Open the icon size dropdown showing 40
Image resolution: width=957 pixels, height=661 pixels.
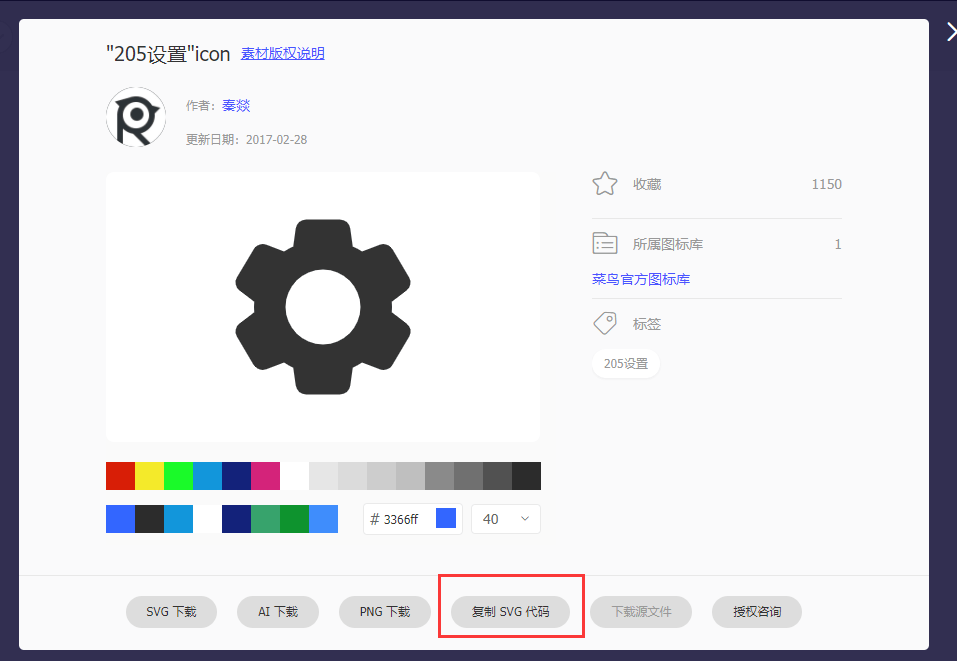click(505, 518)
